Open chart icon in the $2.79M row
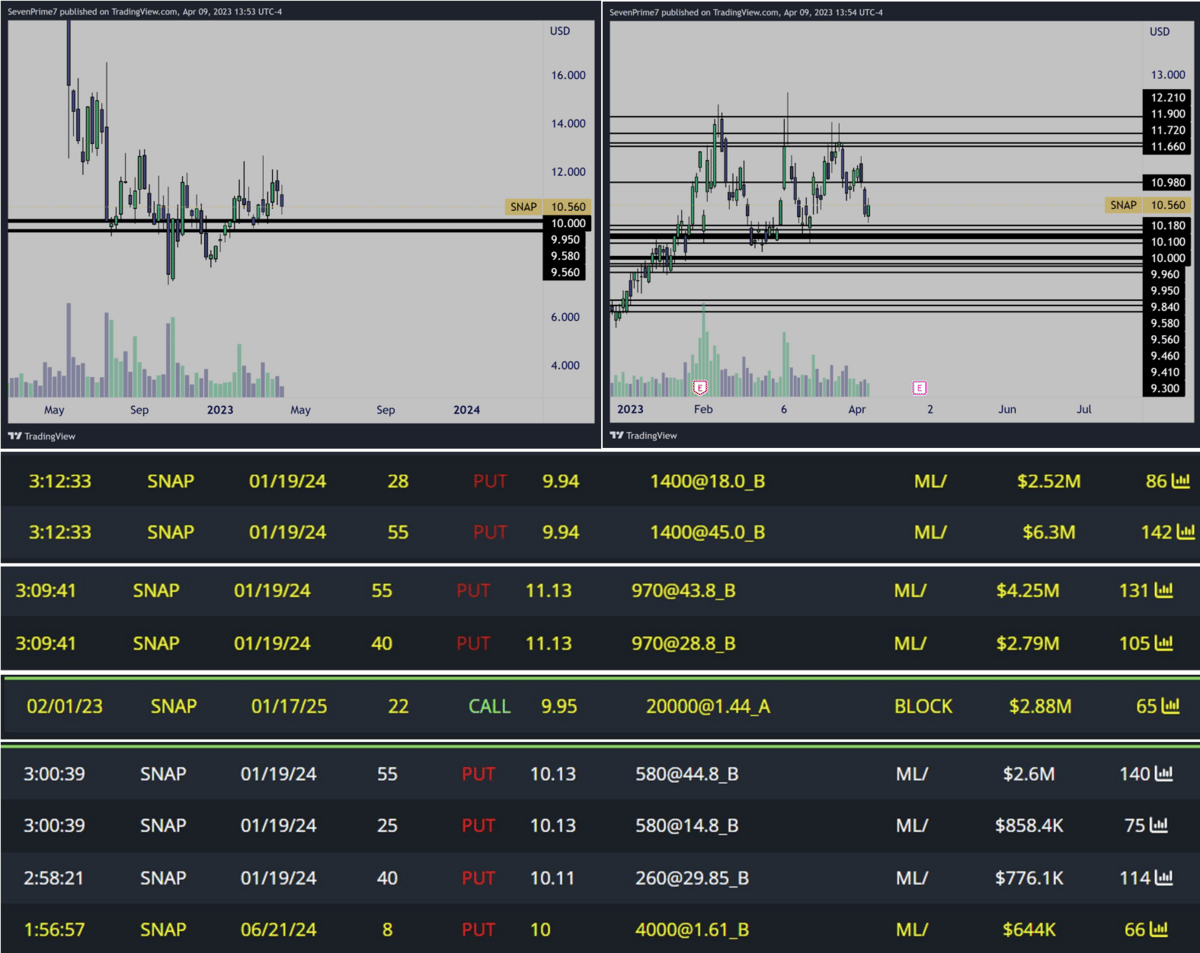This screenshot has width=1200, height=953. click(1164, 643)
